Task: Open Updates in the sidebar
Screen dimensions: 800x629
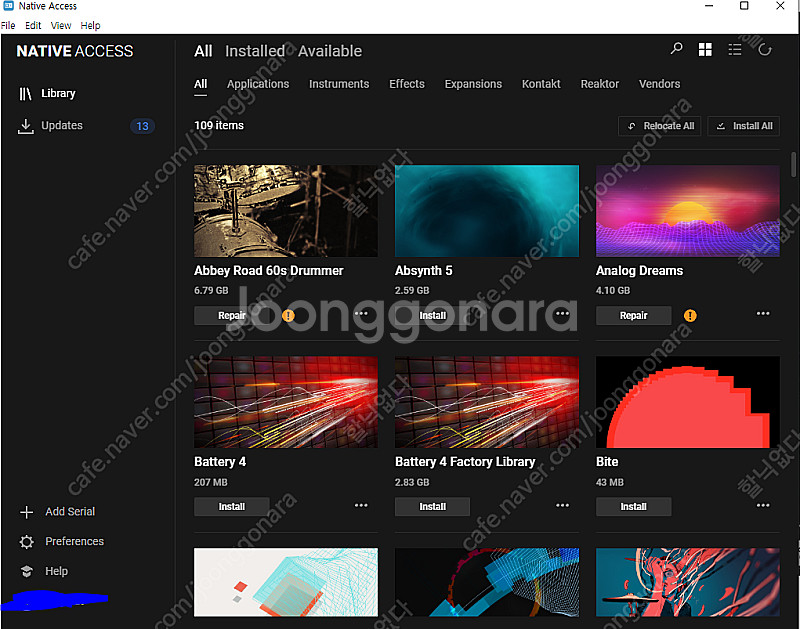Action: [x=62, y=126]
